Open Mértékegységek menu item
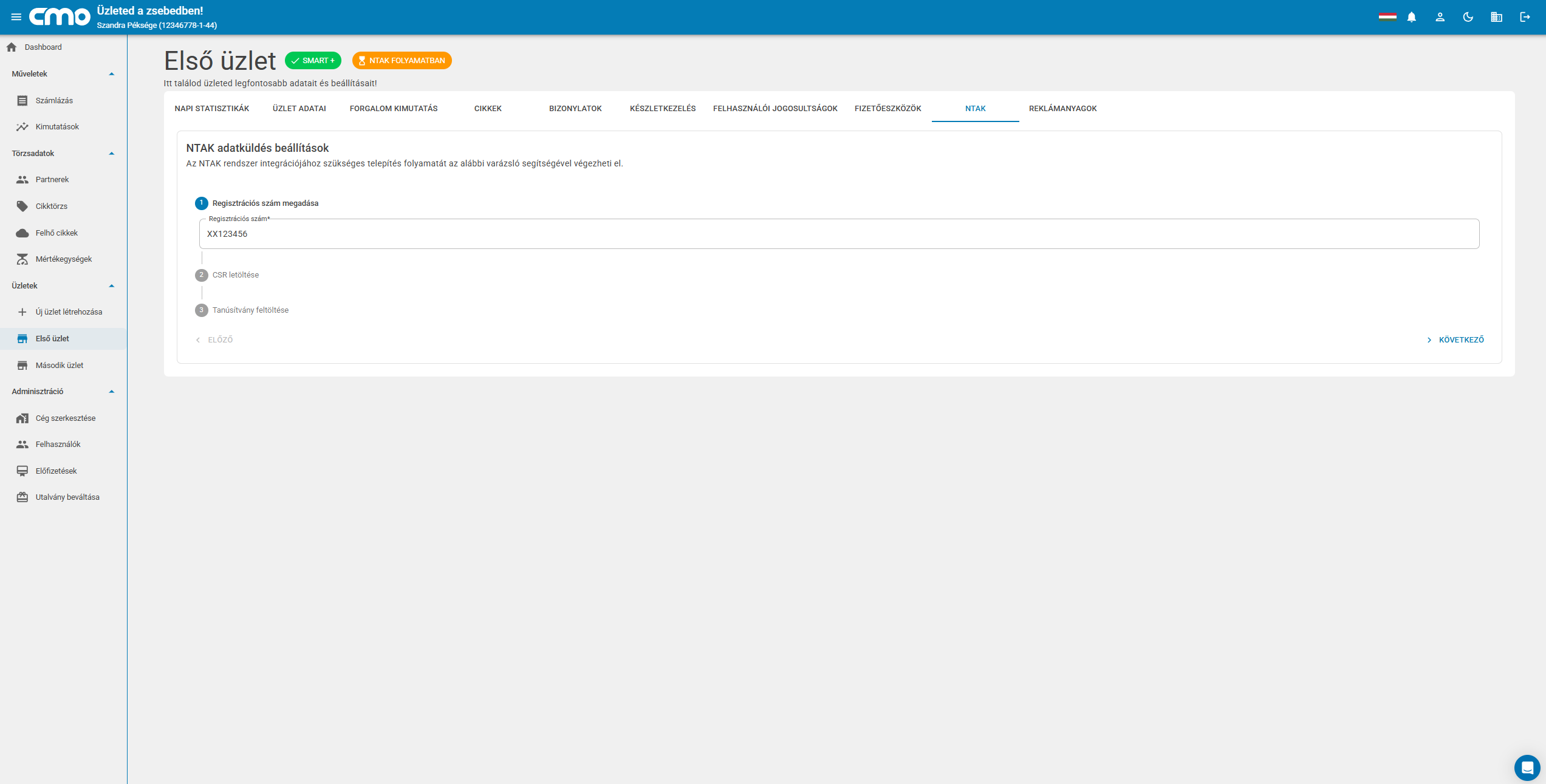 point(63,259)
